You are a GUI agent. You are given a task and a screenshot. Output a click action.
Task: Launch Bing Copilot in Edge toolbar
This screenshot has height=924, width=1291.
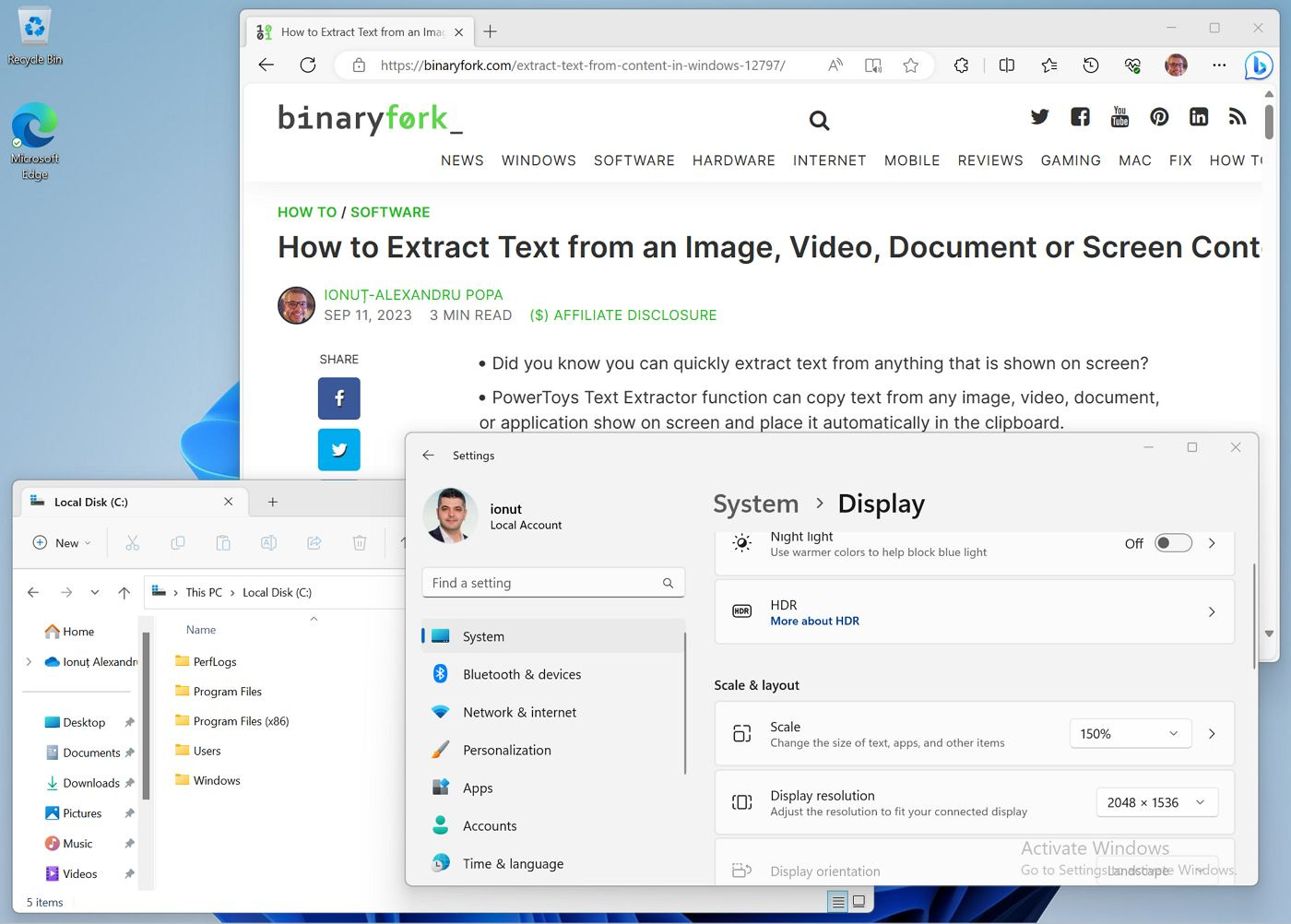(1257, 65)
